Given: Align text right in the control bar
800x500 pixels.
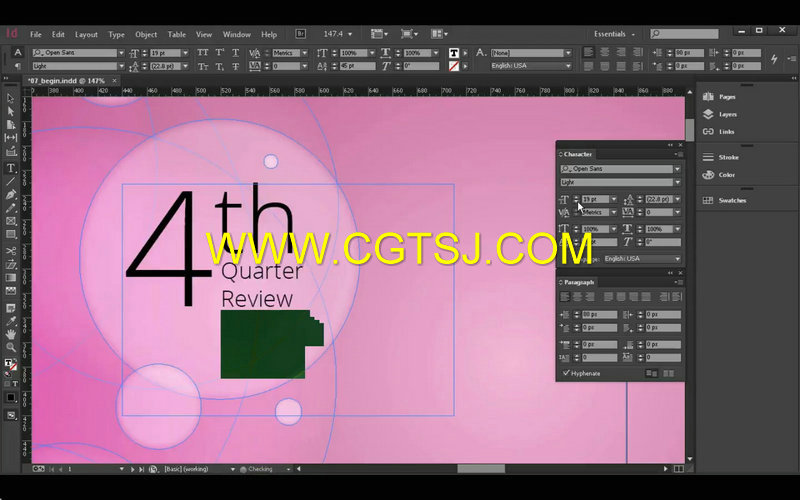Looking at the screenshot, I should 621,52.
